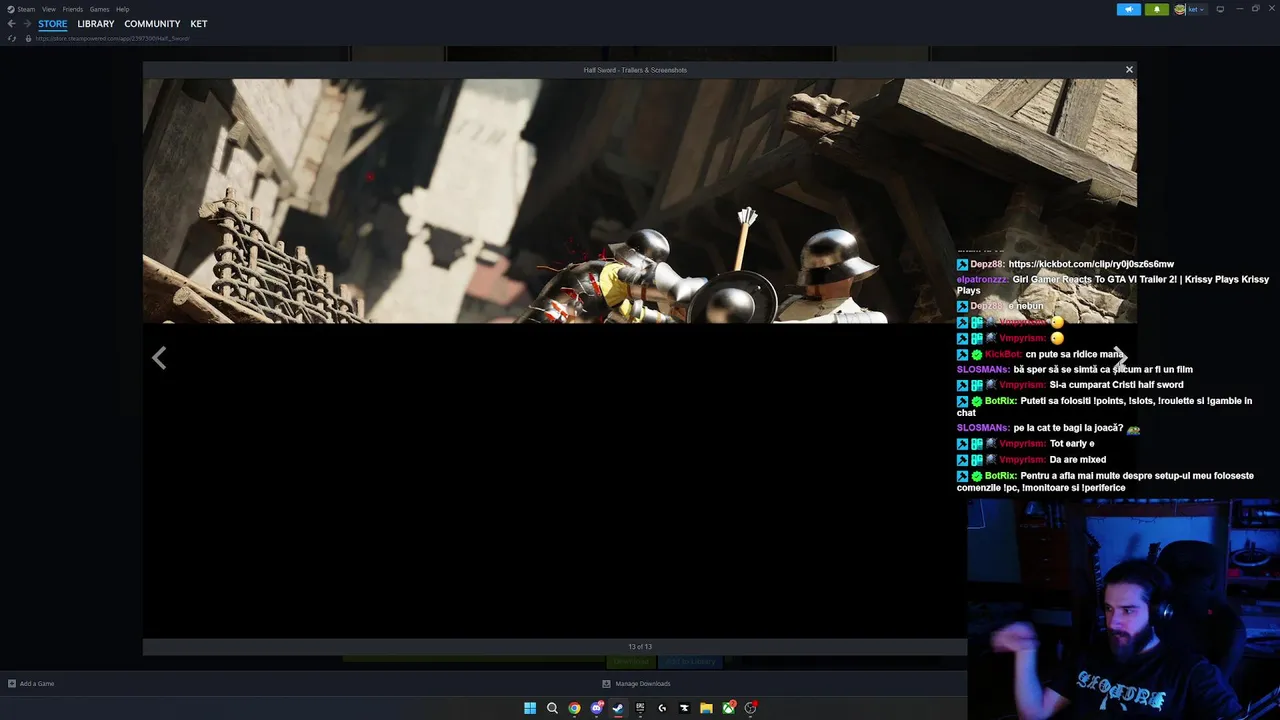Click the elpatronzzz username in chat
Screen dimensions: 1280x720
click(x=982, y=279)
